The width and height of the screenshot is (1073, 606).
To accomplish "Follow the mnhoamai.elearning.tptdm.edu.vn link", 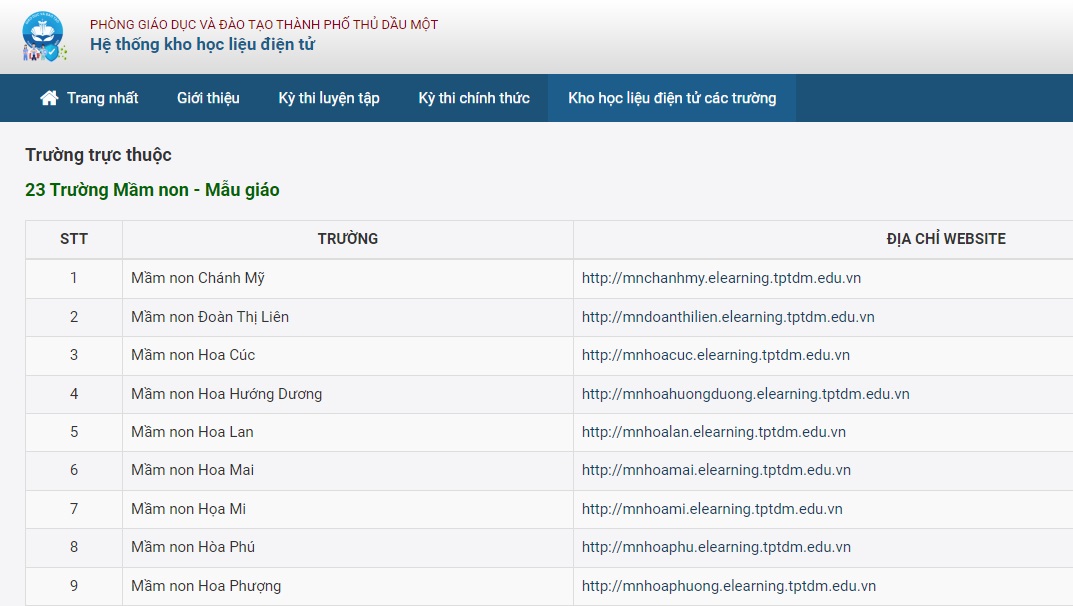I will (x=716, y=470).
